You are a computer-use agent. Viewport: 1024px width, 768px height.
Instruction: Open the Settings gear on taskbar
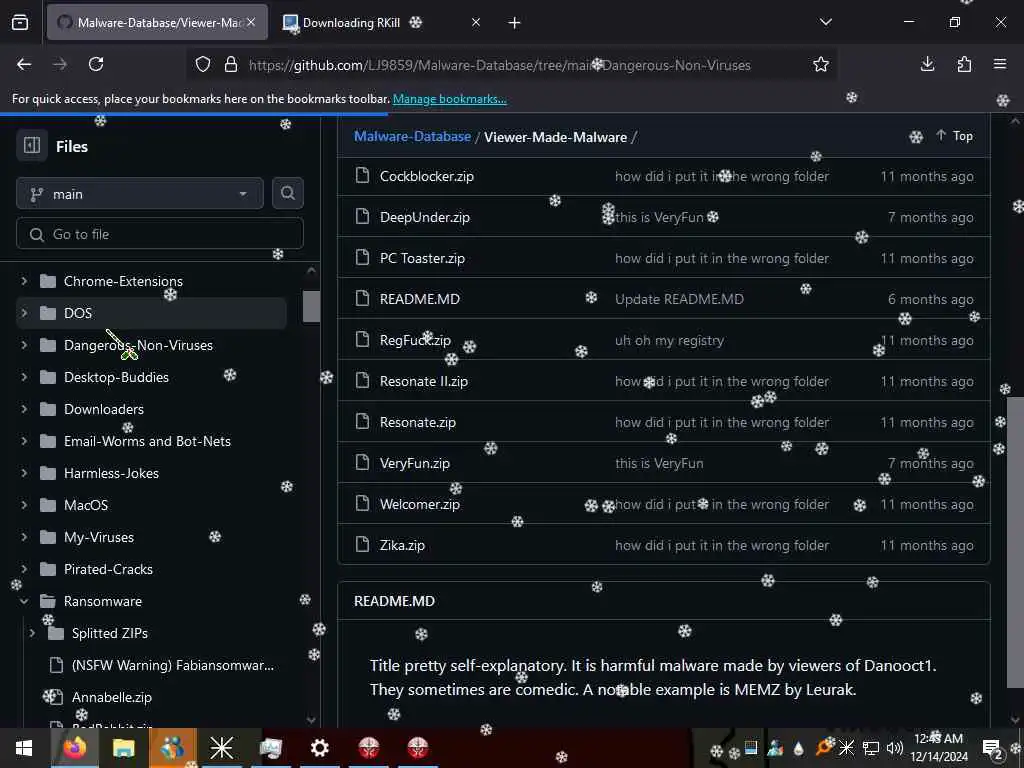coord(319,748)
